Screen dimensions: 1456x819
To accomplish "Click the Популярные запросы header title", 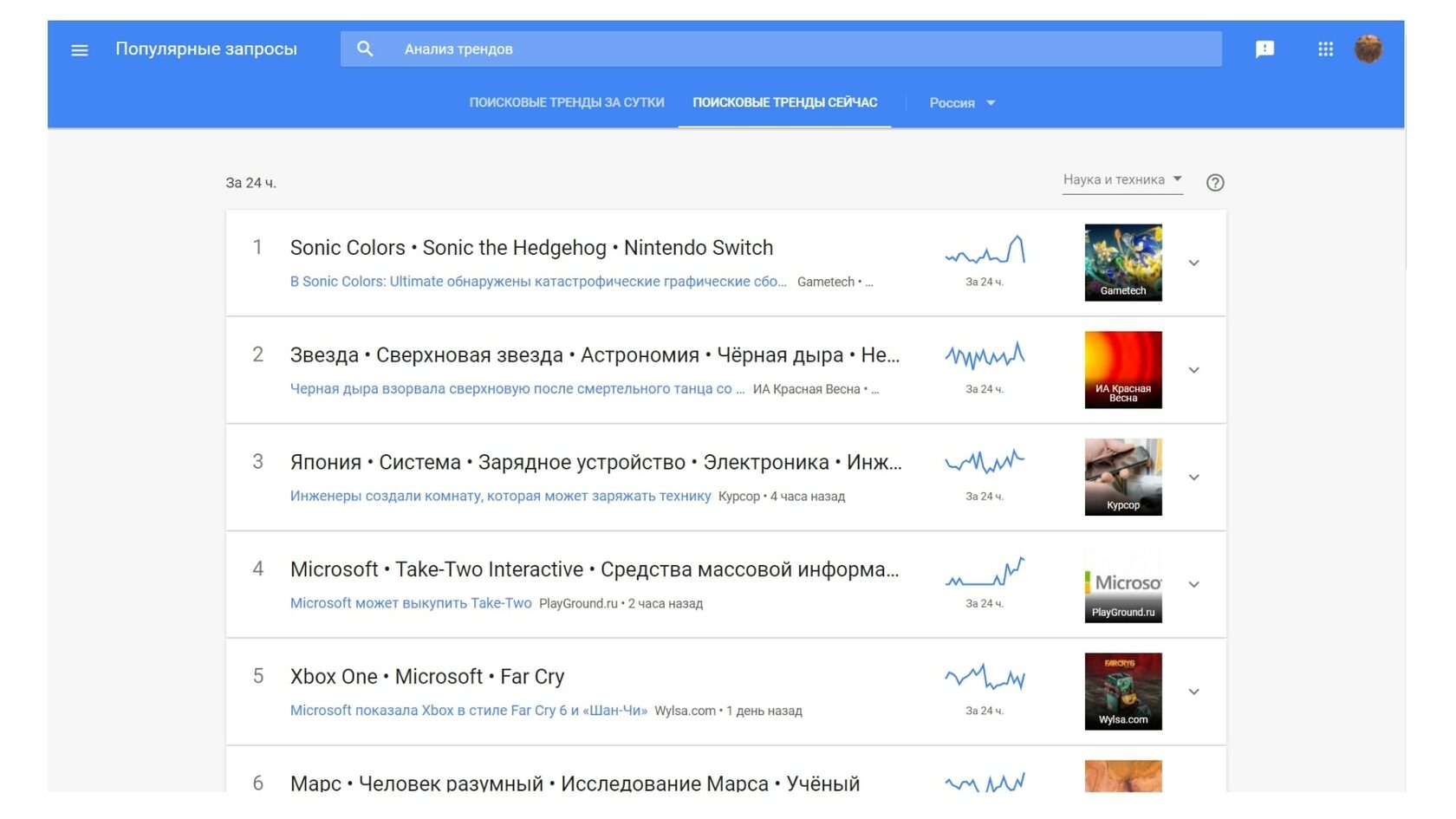I will tap(206, 49).
